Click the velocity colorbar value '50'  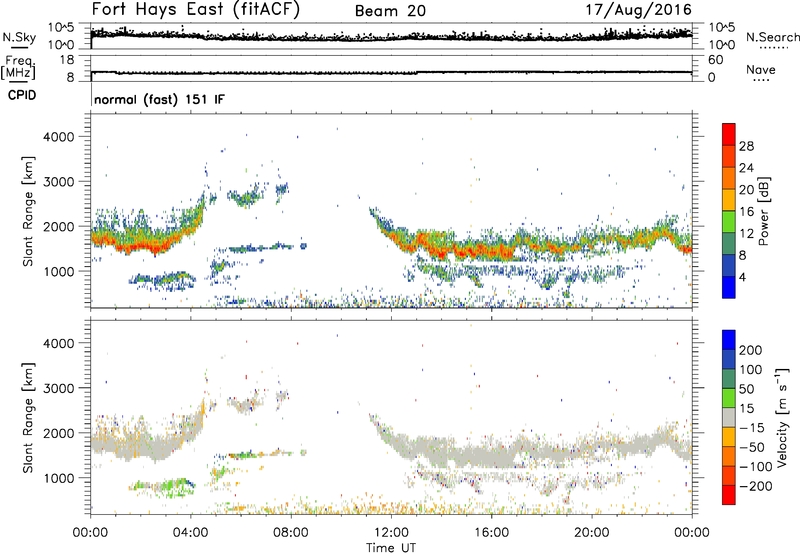click(746, 389)
